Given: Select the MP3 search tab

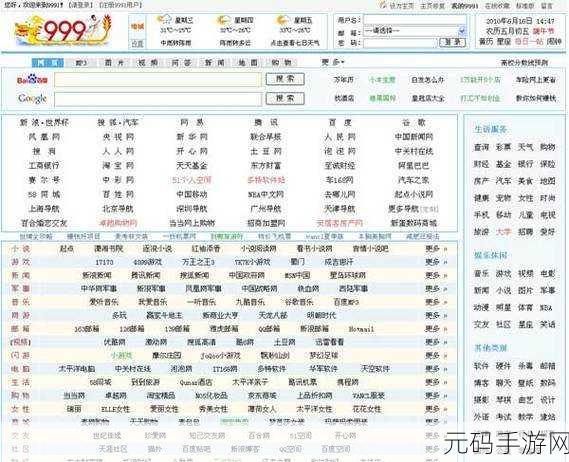Looking at the screenshot, I should (x=82, y=63).
